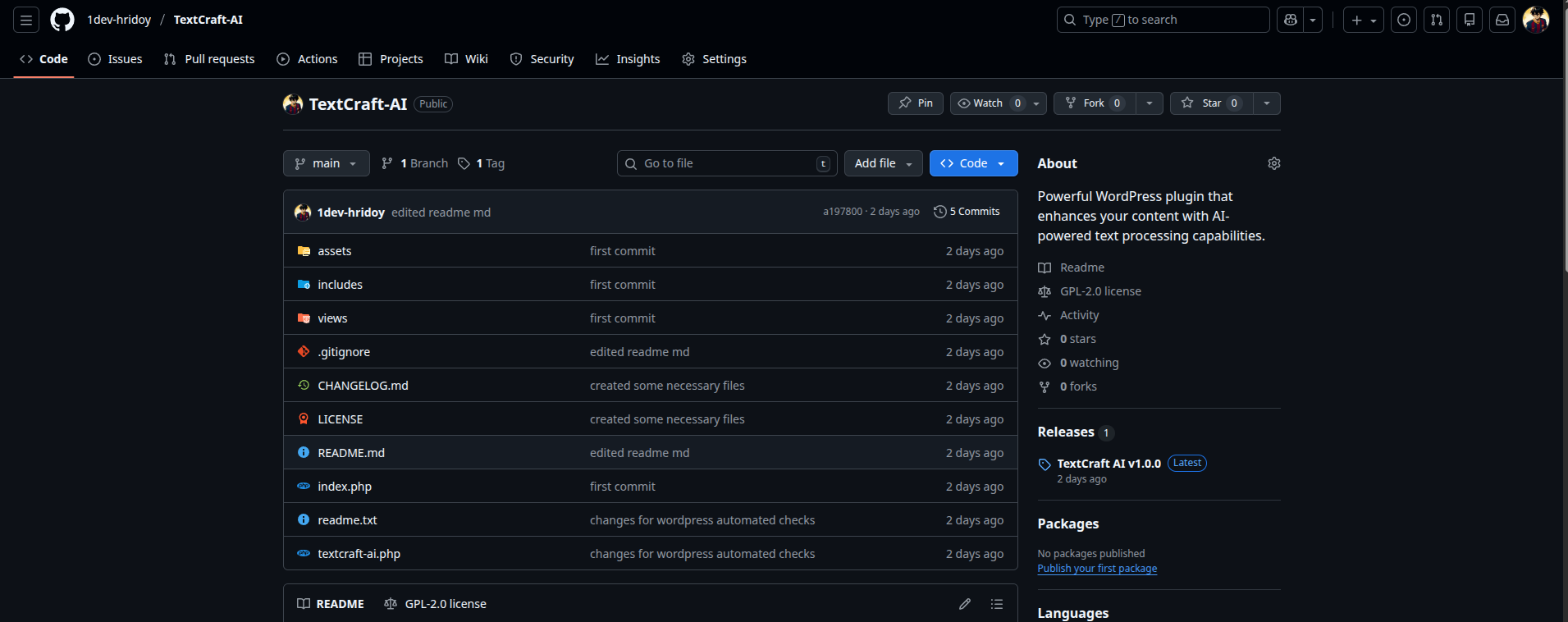Open the Actions tab
Viewport: 1568px width, 622px height.
pyautogui.click(x=308, y=59)
